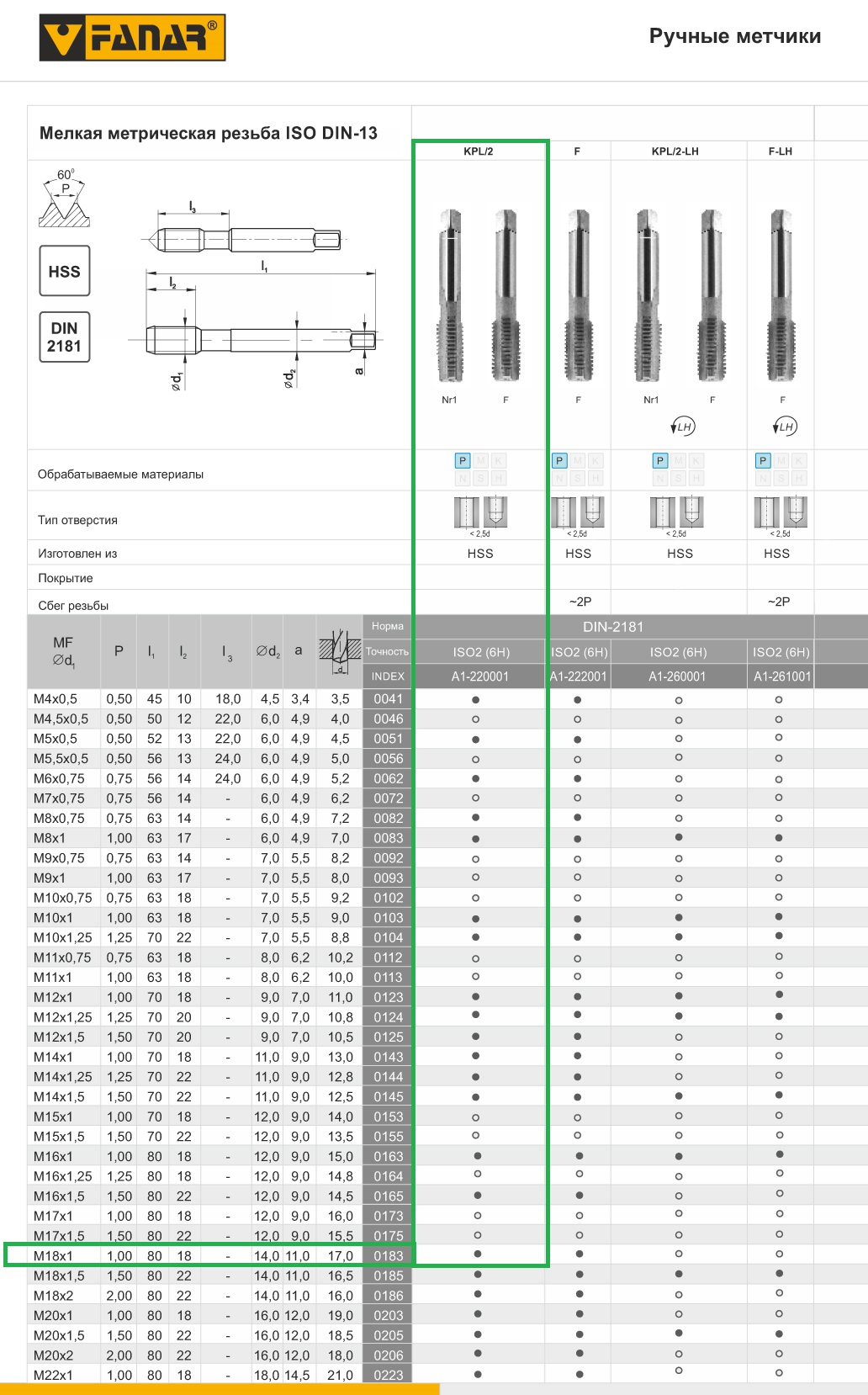Click the 'INDEX' header label
Screen dimensions: 868x1395
tap(388, 676)
